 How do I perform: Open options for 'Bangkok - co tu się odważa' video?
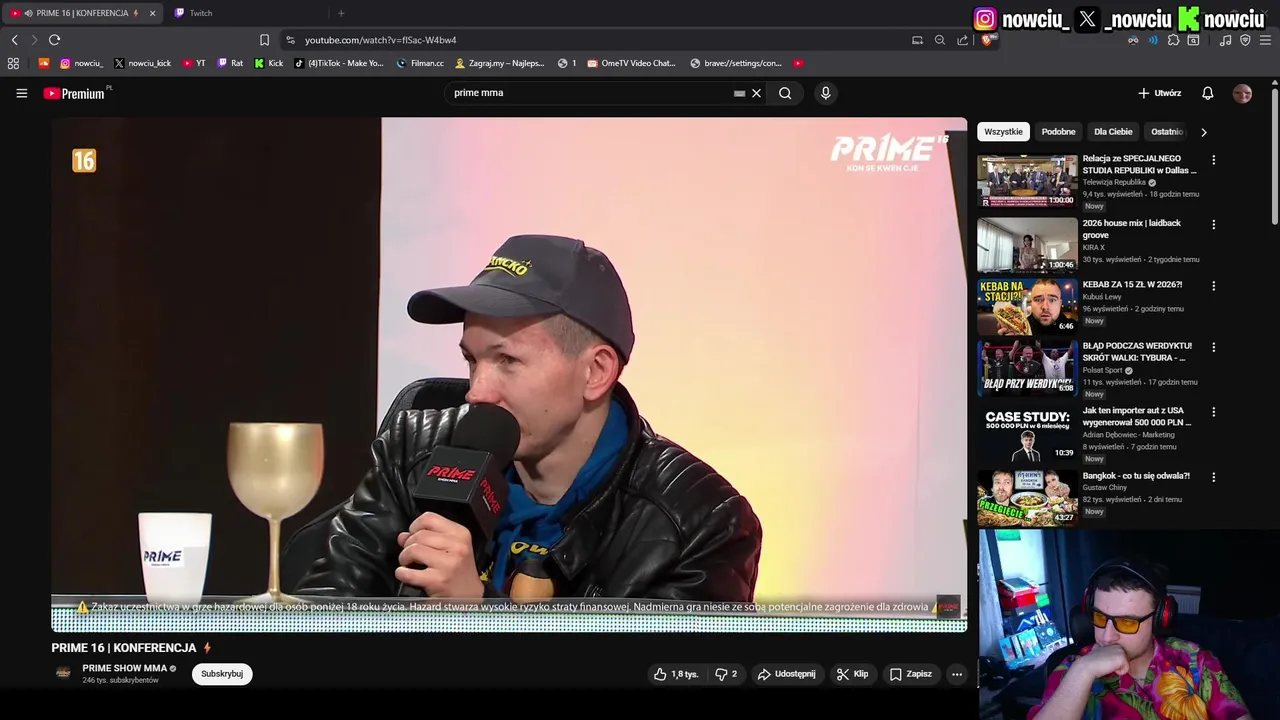coord(1213,477)
